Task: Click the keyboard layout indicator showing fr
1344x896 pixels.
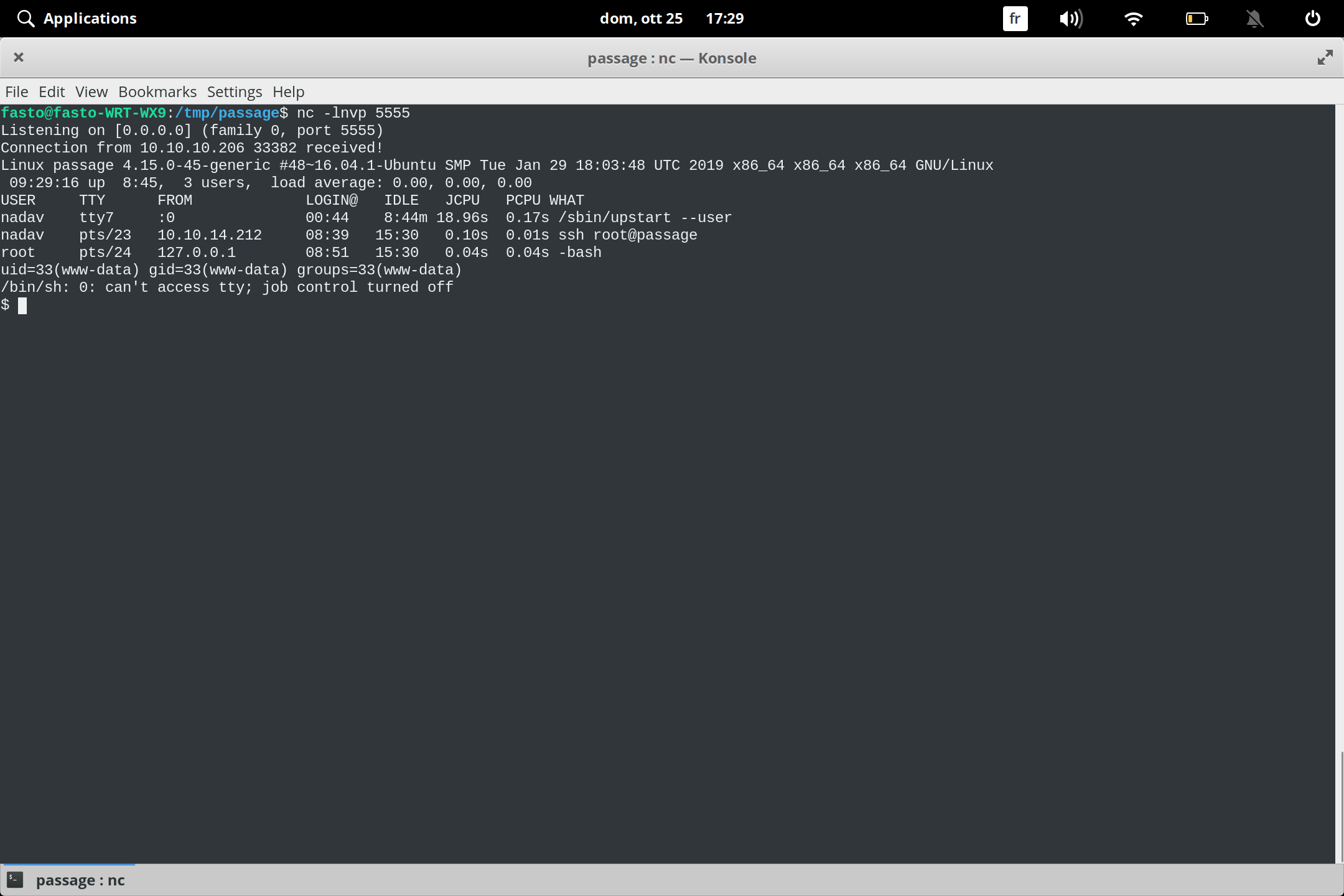Action: pos(1014,18)
